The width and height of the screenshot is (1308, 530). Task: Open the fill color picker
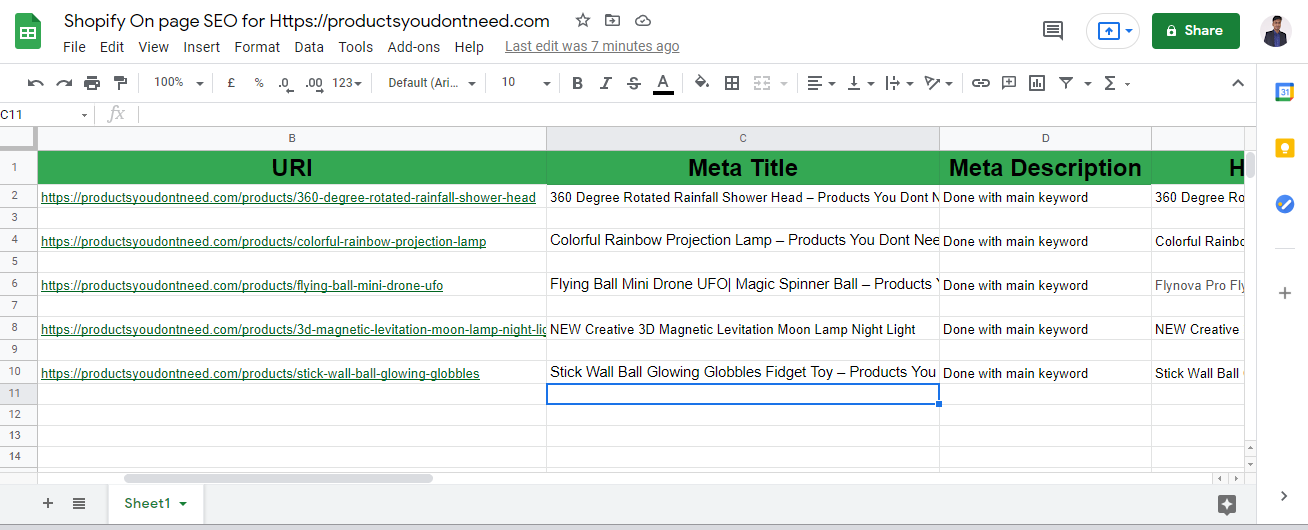click(x=702, y=83)
